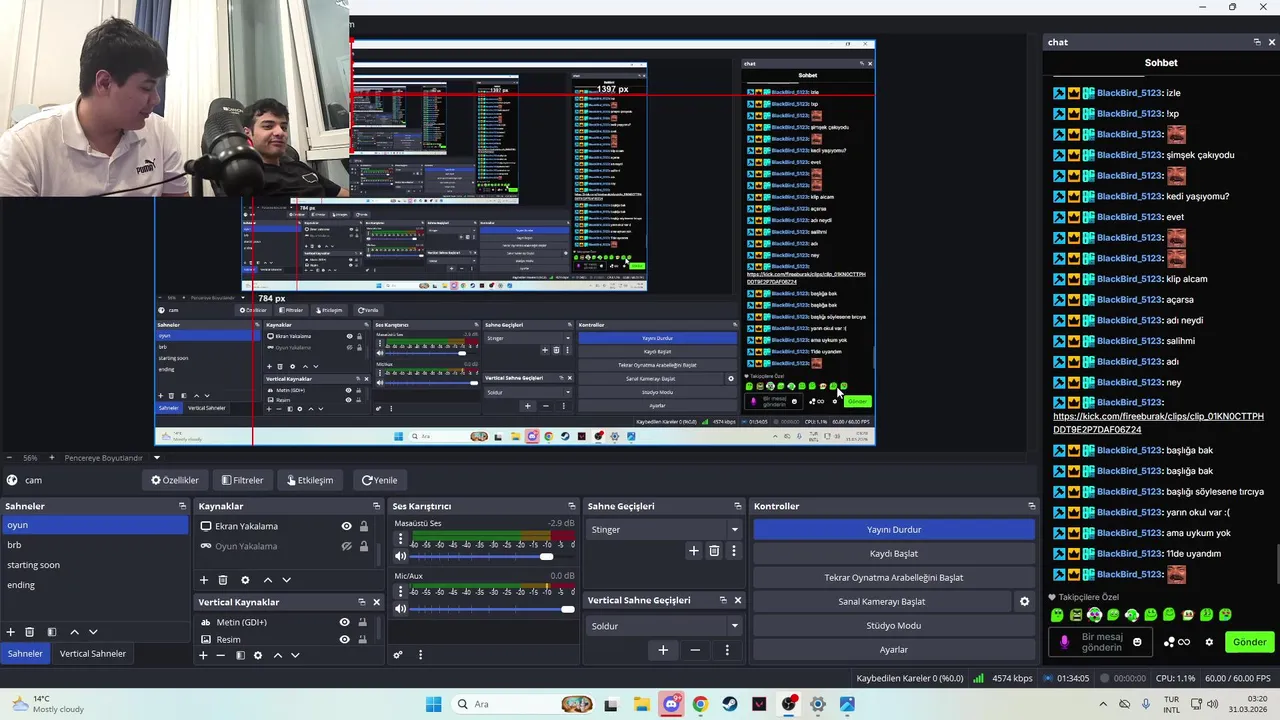Viewport: 1280px width, 720px height.
Task: Open audio mixer three-dot menu at bottom
Action: tap(420, 655)
